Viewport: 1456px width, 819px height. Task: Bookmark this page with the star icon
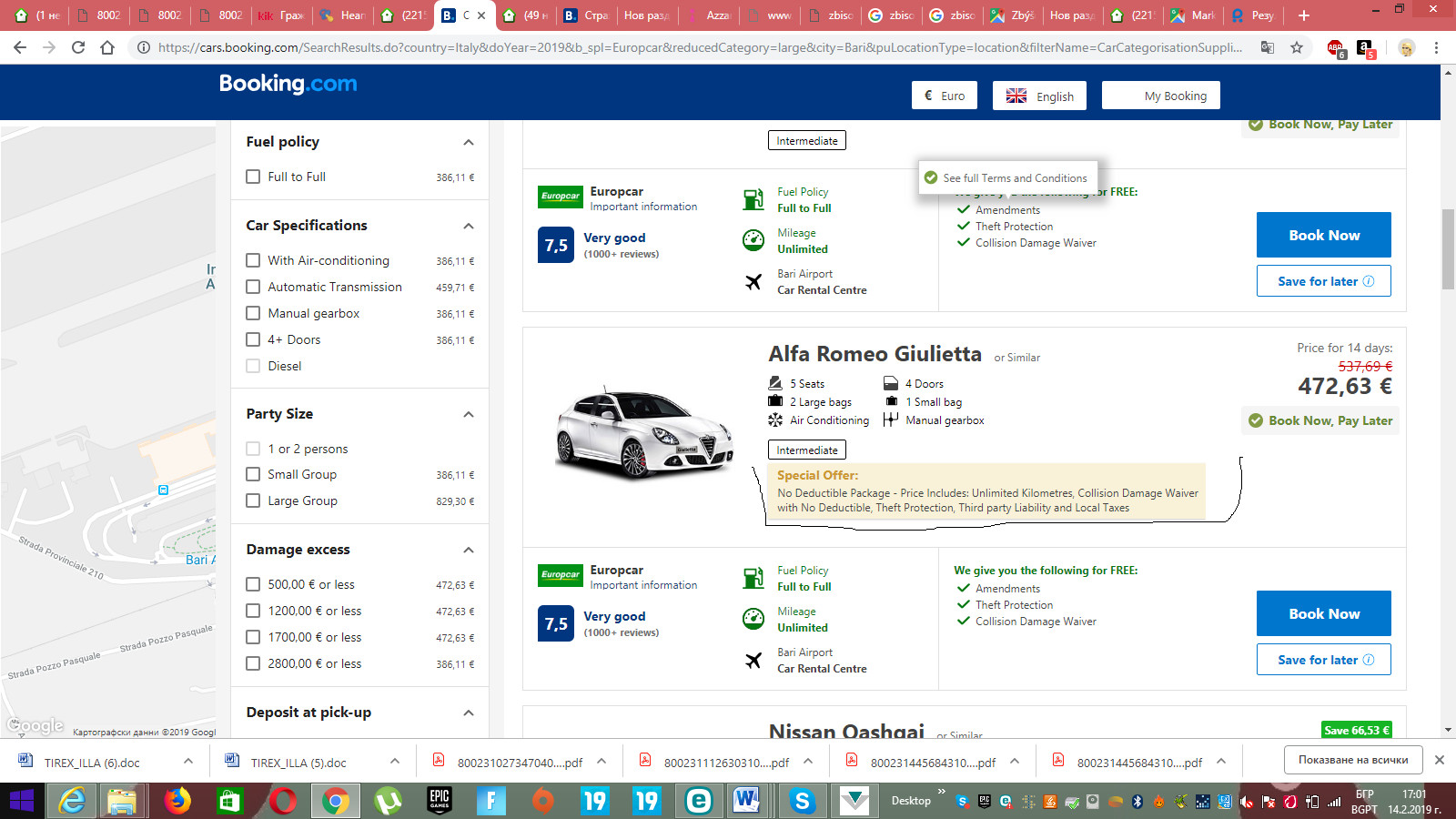point(1297,47)
